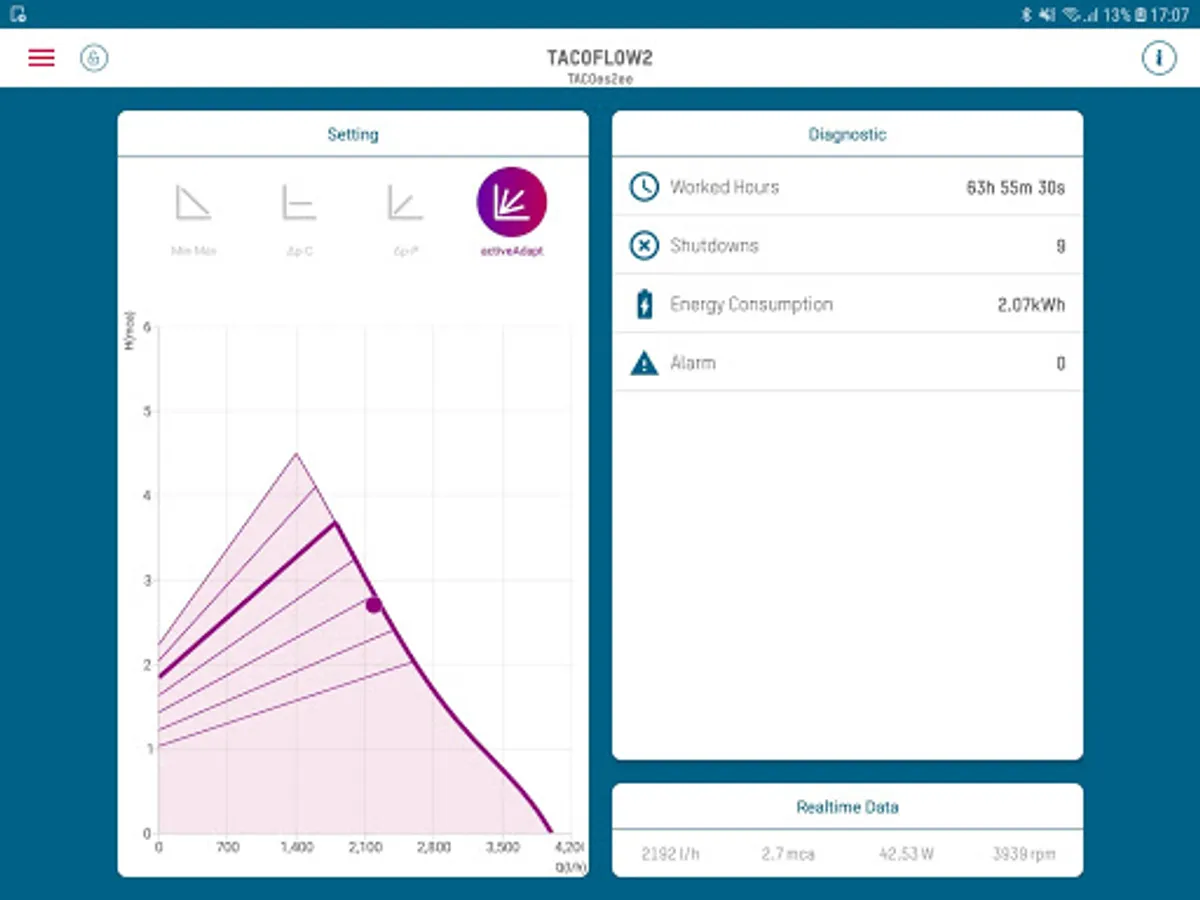Tap the Setting panel header
Viewport: 1200px width, 900px height.
coord(353,134)
